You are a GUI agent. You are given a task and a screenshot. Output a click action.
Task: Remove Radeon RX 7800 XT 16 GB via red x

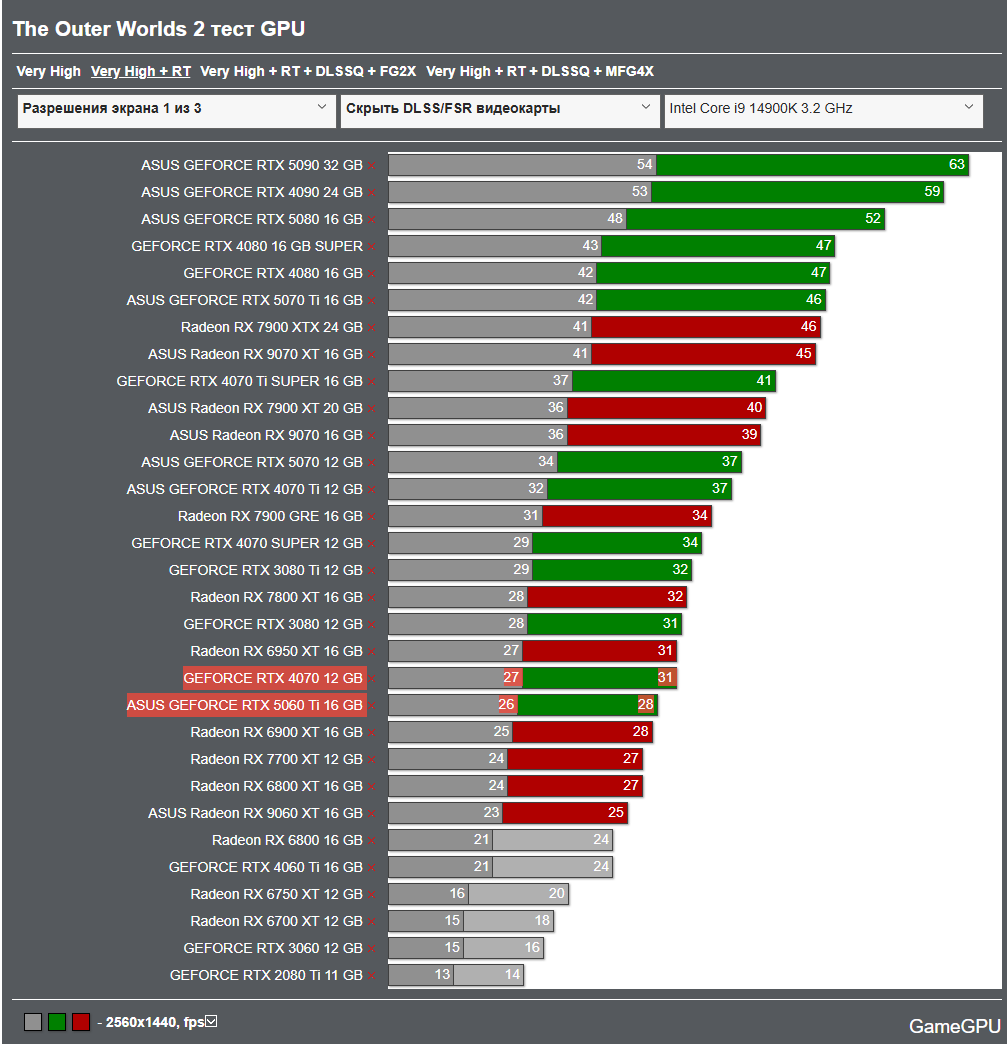tap(372, 598)
